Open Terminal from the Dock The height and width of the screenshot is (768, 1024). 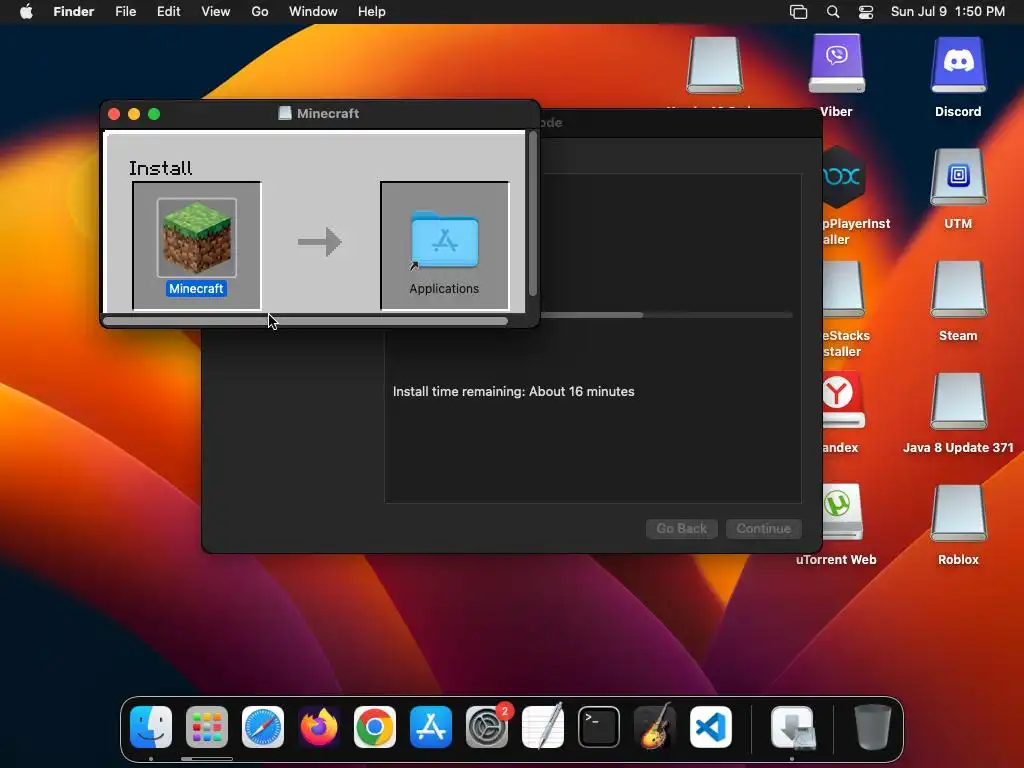tap(599, 727)
